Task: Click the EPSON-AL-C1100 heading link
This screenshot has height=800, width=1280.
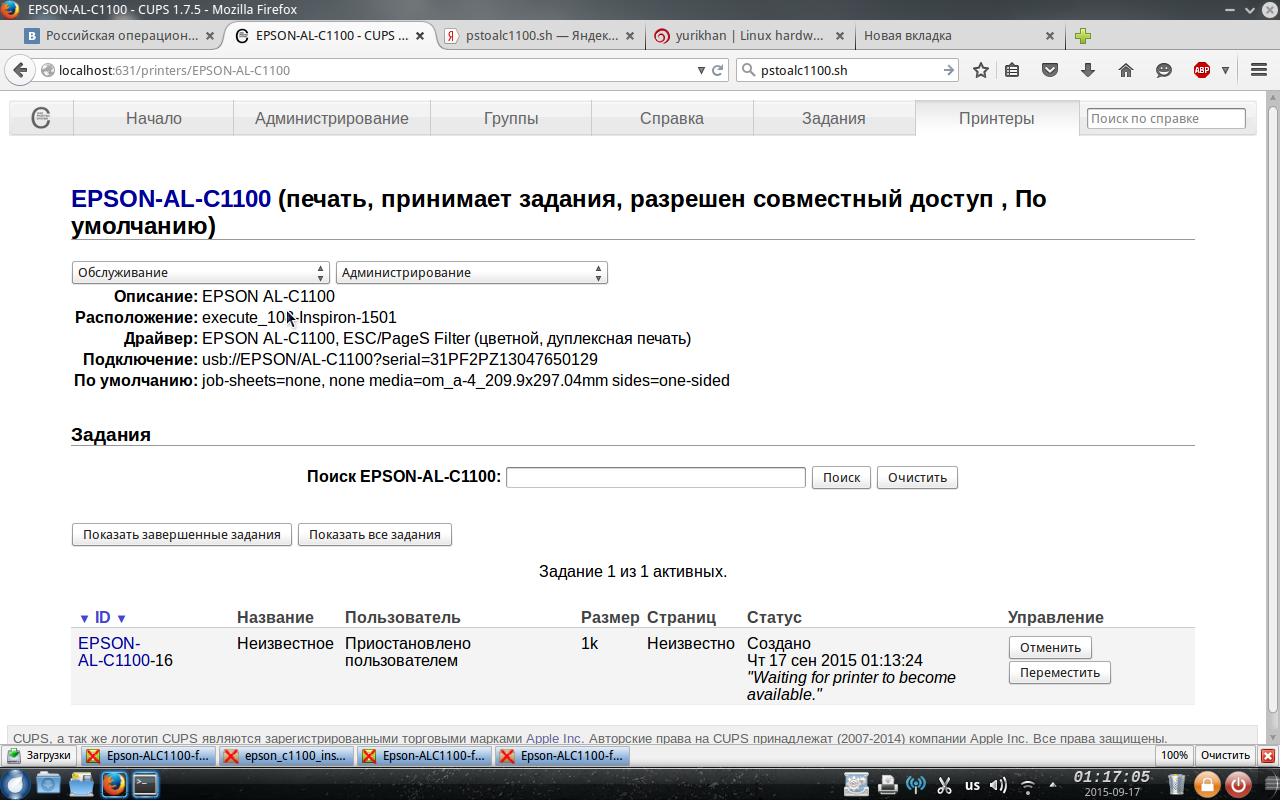Action: click(171, 198)
